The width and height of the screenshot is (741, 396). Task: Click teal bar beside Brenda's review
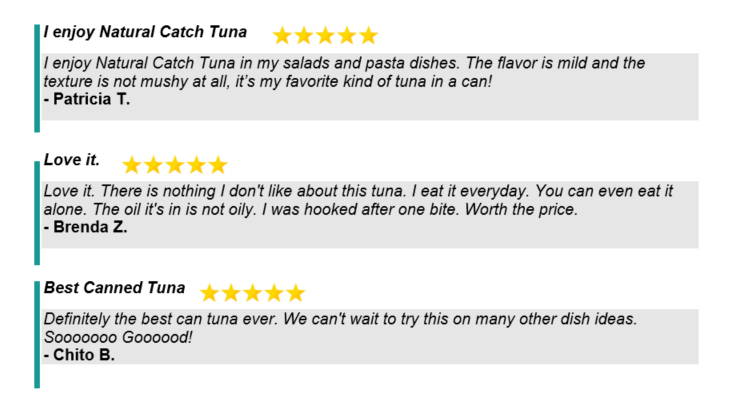37,213
